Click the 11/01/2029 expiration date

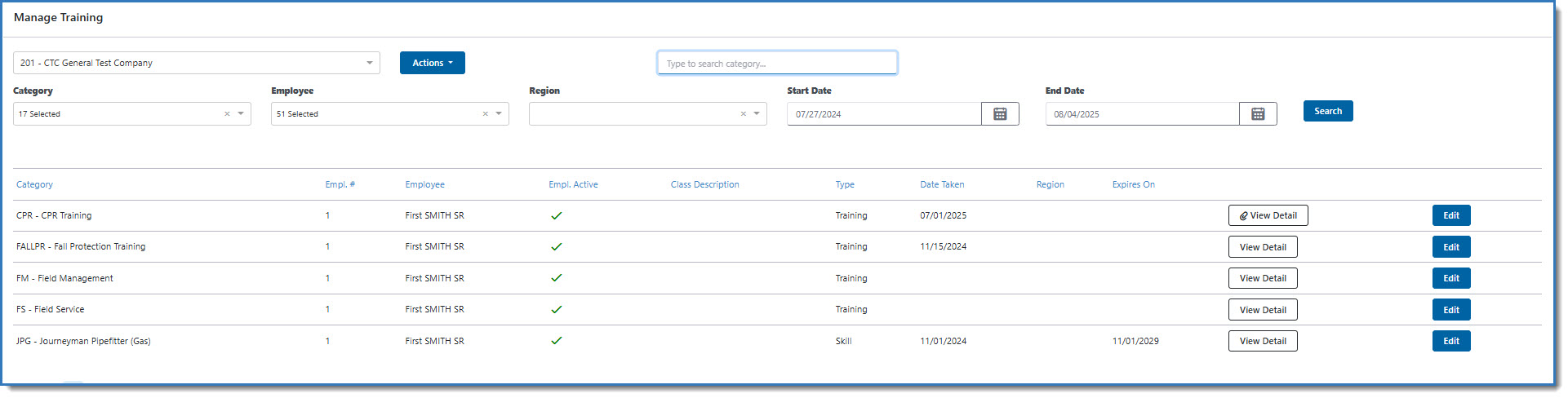pyautogui.click(x=1135, y=341)
